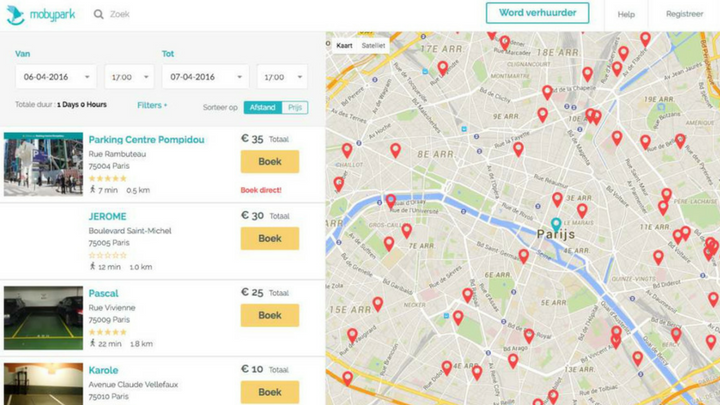The width and height of the screenshot is (720, 405).
Task: Click the Rue Rambuteau address text
Action: (x=117, y=154)
